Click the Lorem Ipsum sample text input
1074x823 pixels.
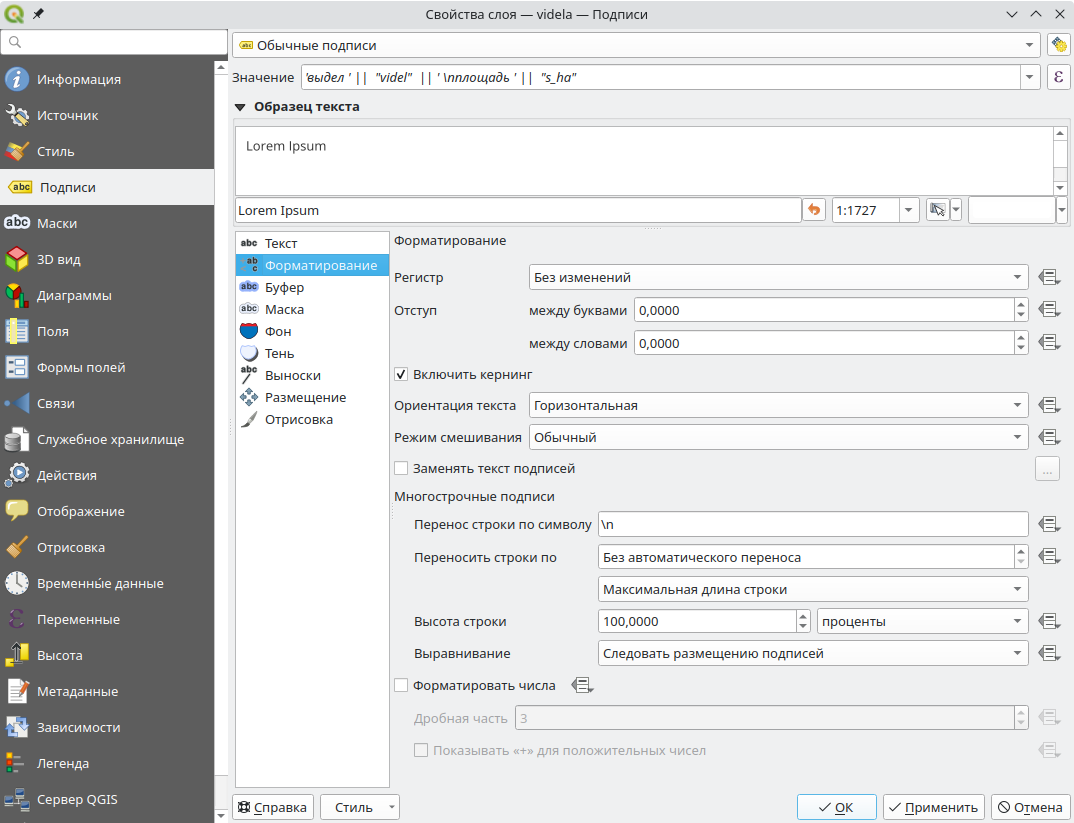pos(519,210)
